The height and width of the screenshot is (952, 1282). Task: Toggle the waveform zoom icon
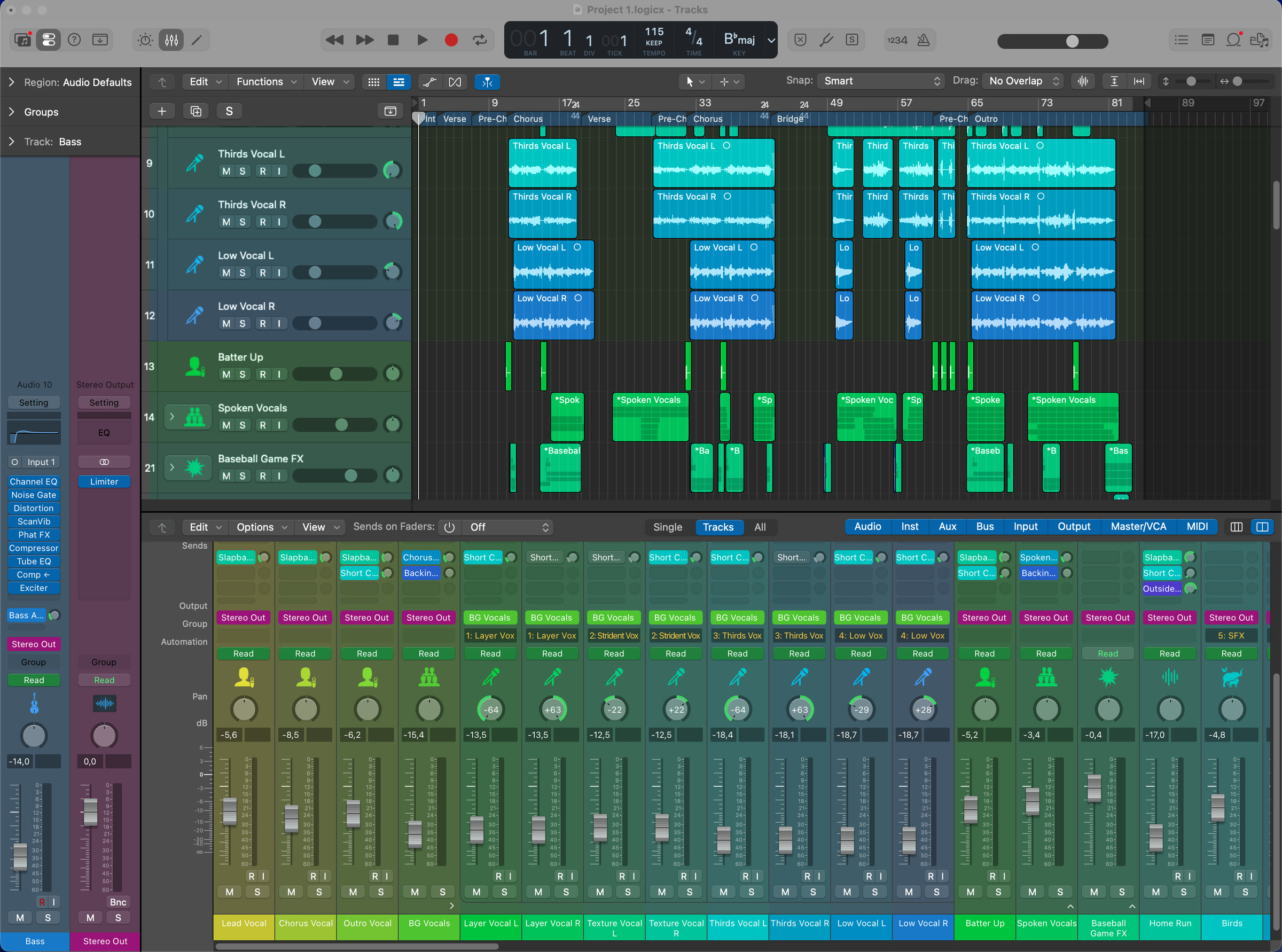coord(1083,81)
